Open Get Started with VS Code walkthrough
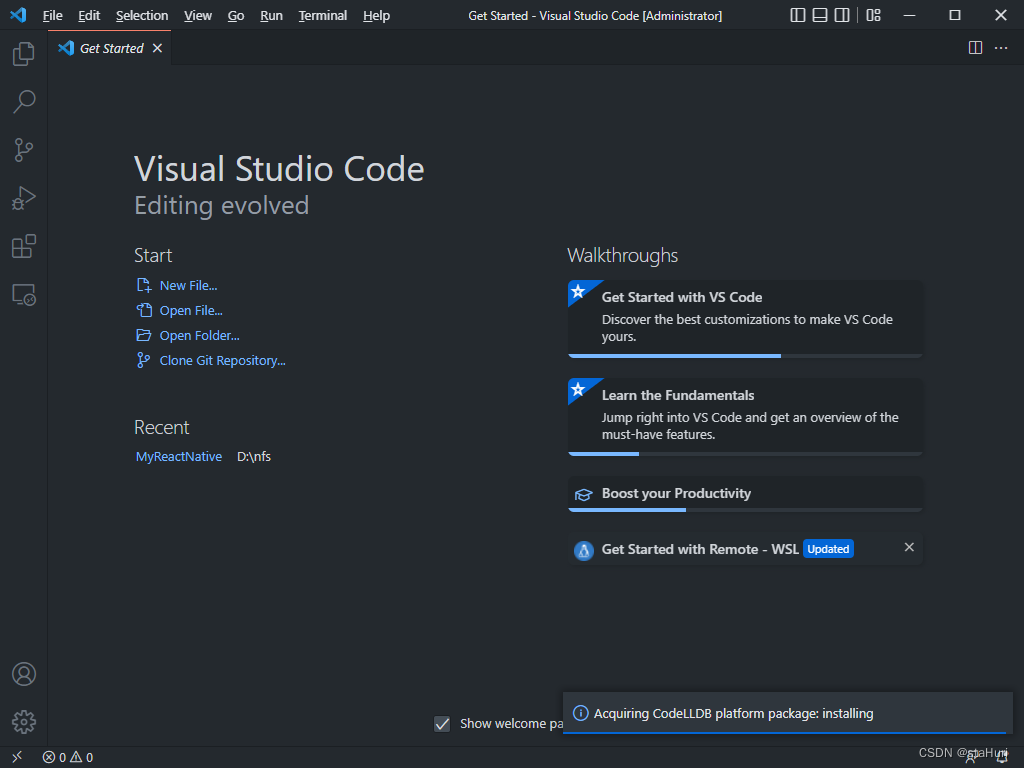The width and height of the screenshot is (1024, 768). (745, 319)
